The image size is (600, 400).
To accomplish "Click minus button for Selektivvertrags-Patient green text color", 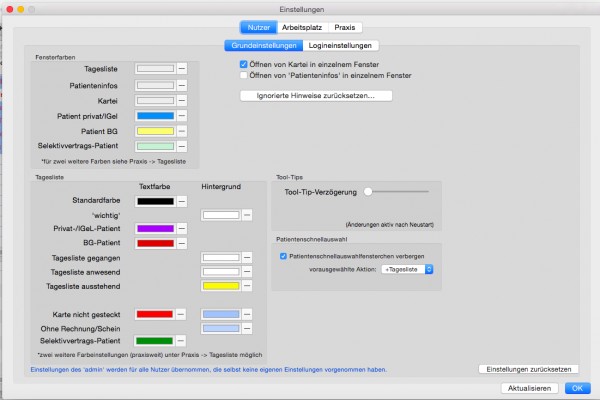I will point(181,341).
